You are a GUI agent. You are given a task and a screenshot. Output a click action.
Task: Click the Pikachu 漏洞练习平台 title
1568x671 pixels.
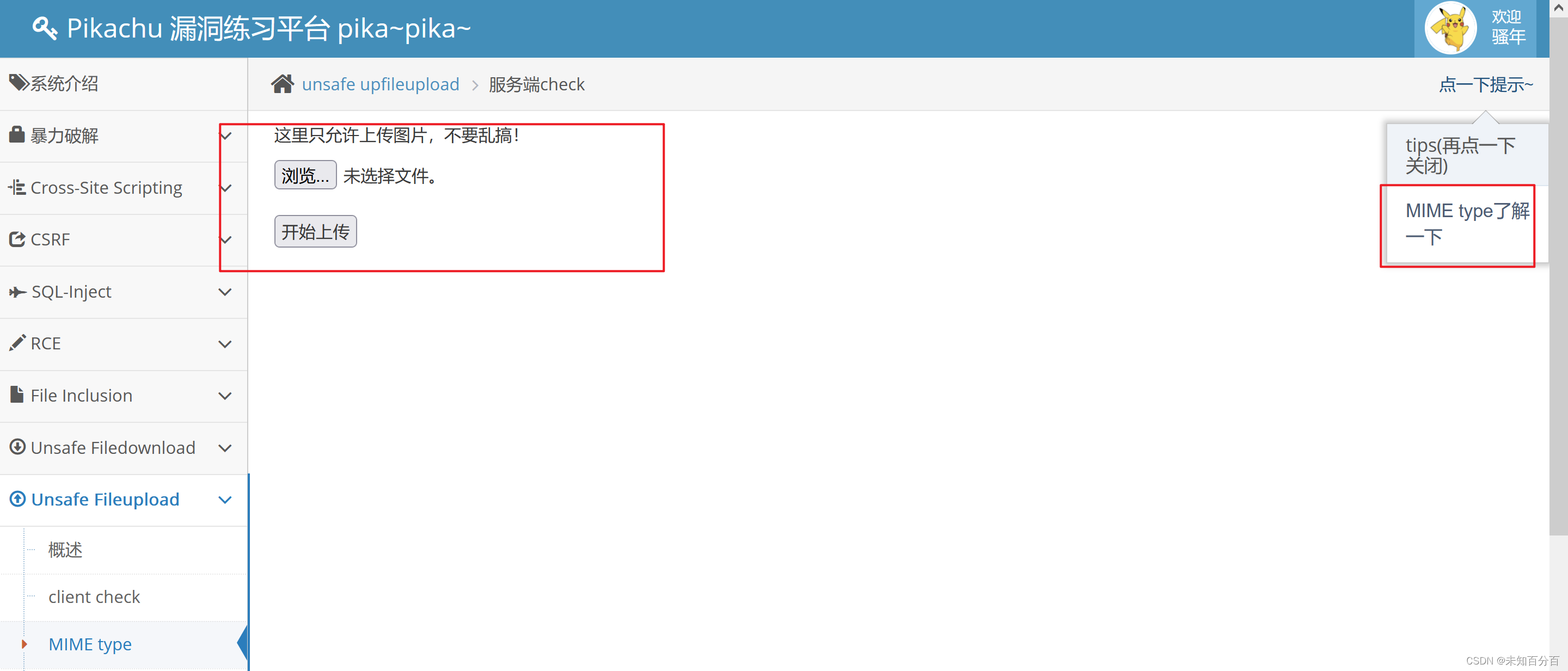point(268,28)
